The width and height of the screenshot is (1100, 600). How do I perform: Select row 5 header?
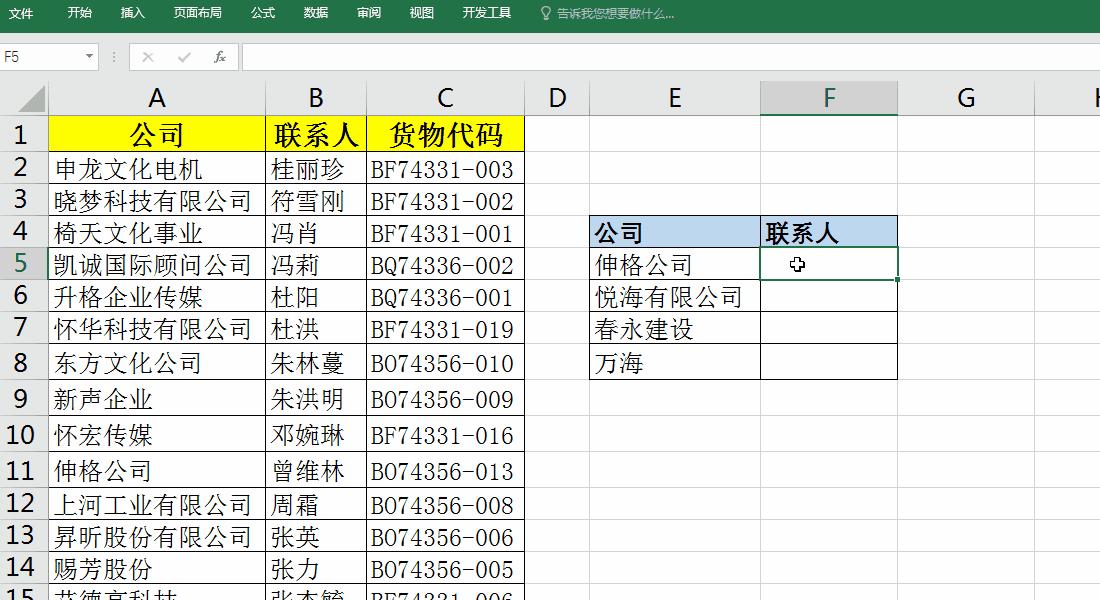[22, 264]
